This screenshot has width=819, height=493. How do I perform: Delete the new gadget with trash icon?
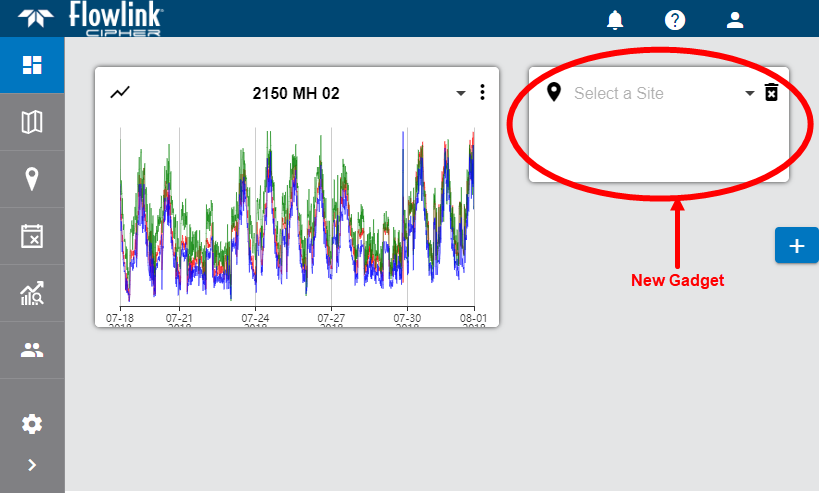click(x=771, y=93)
